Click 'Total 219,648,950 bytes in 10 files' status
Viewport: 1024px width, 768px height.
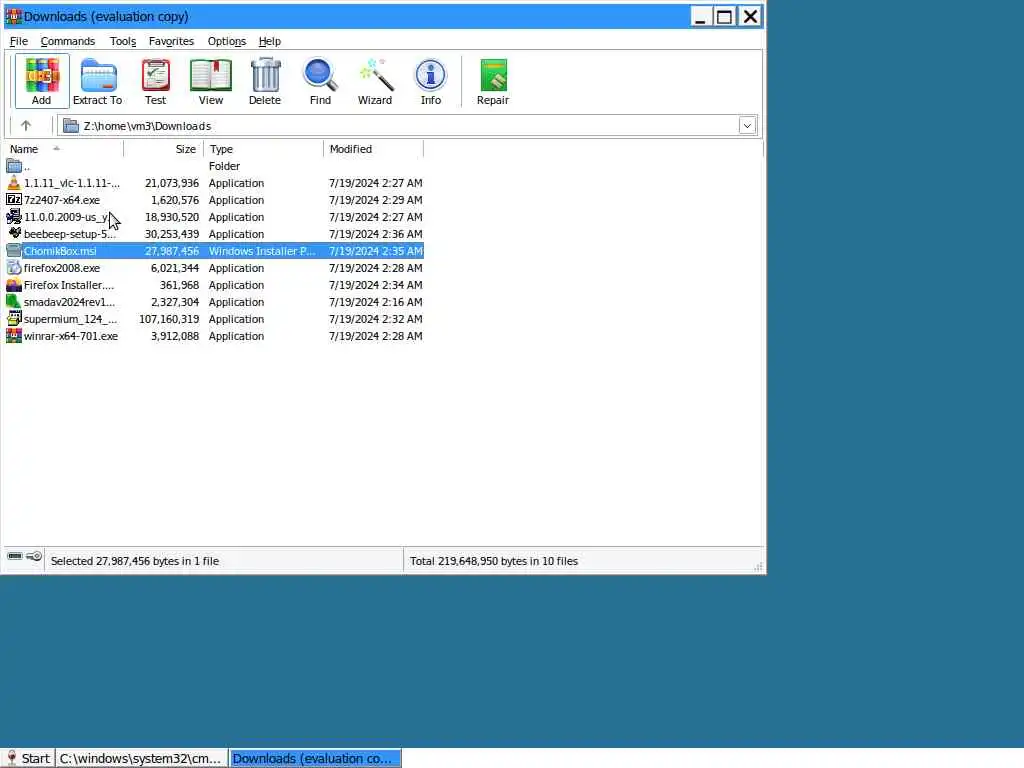(494, 561)
